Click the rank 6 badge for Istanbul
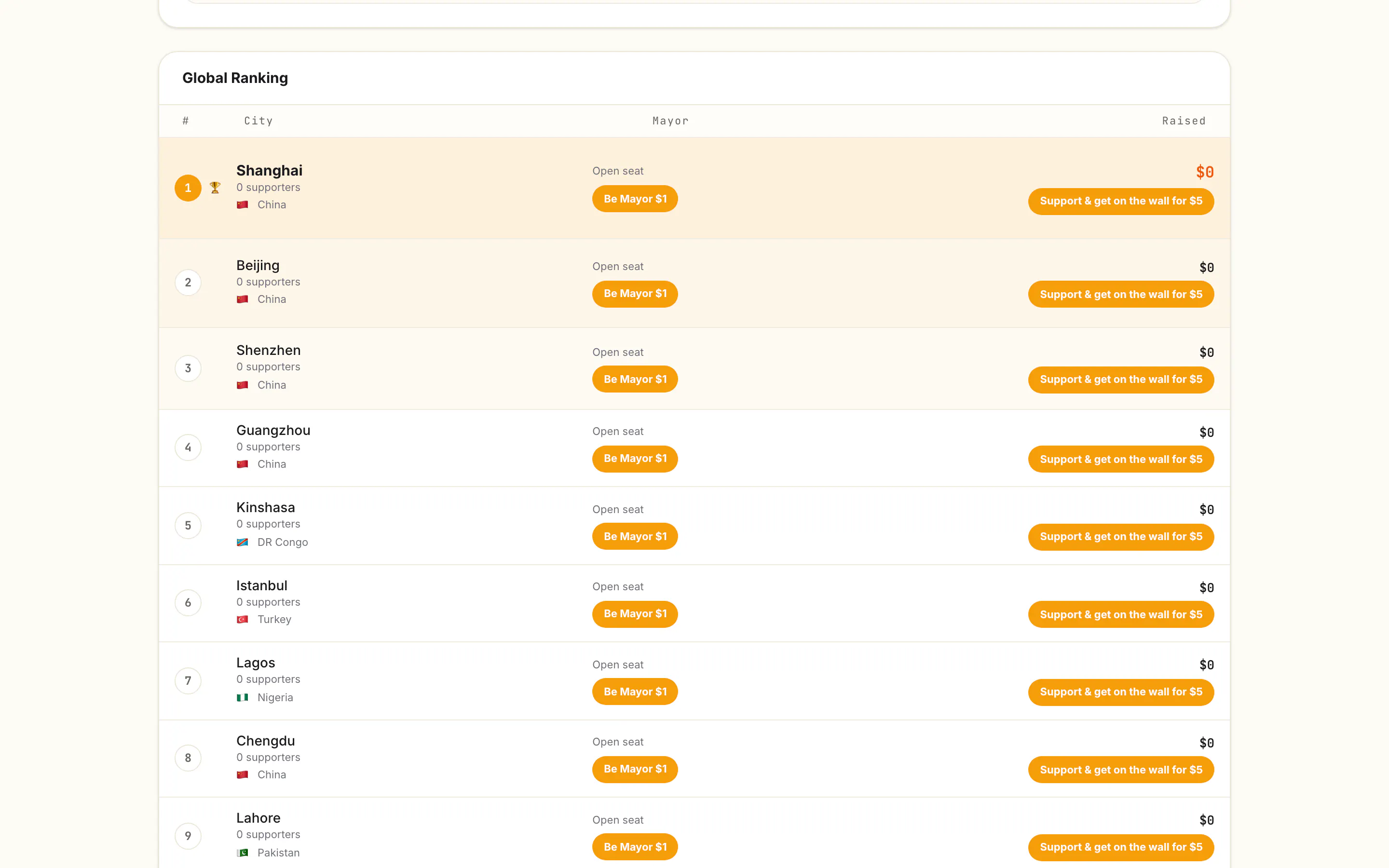This screenshot has height=868, width=1389. point(188,603)
